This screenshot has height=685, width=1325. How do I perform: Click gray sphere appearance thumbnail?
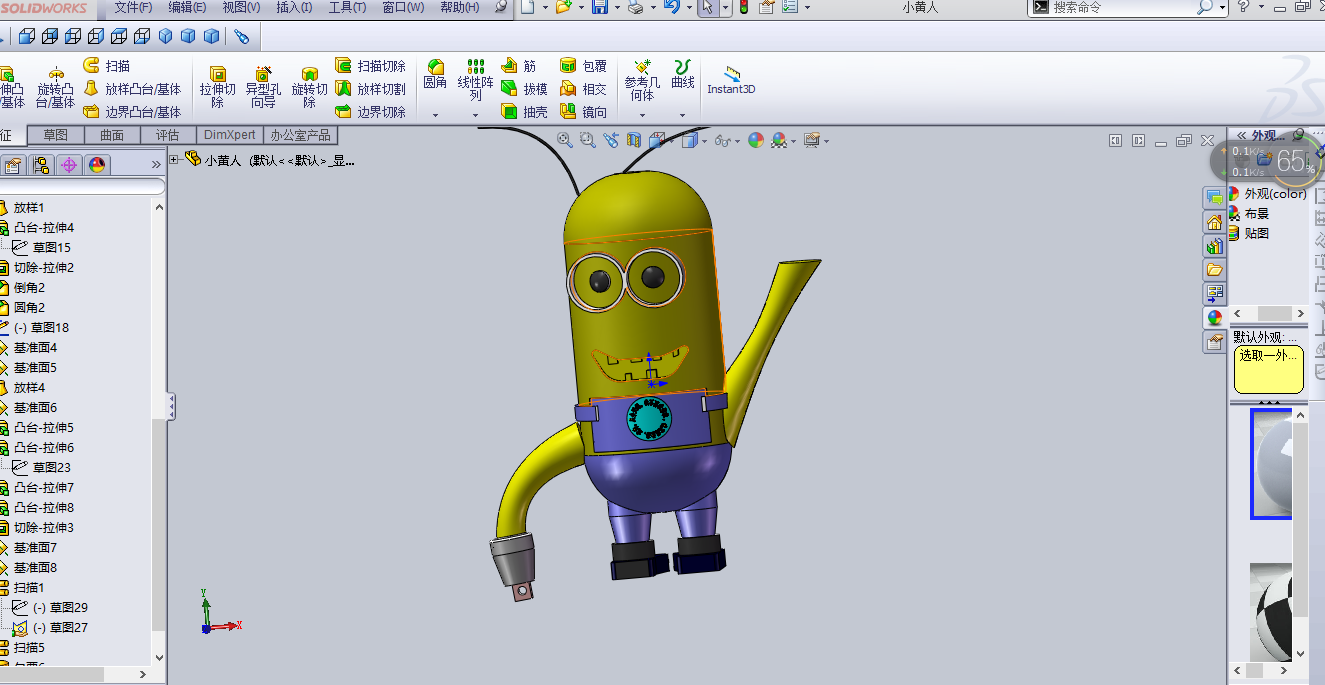[1271, 464]
